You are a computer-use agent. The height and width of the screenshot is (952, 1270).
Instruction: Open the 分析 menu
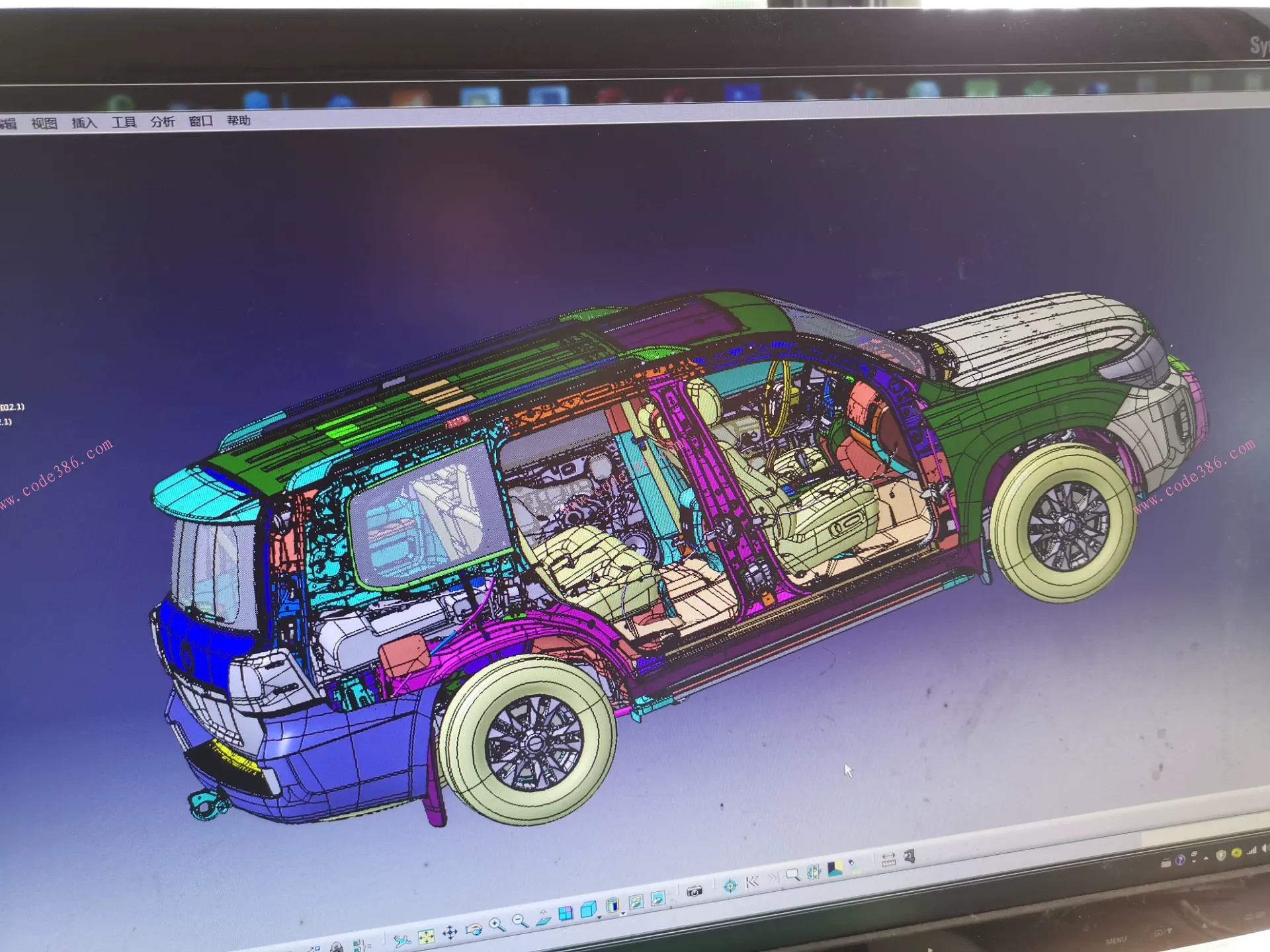(163, 122)
